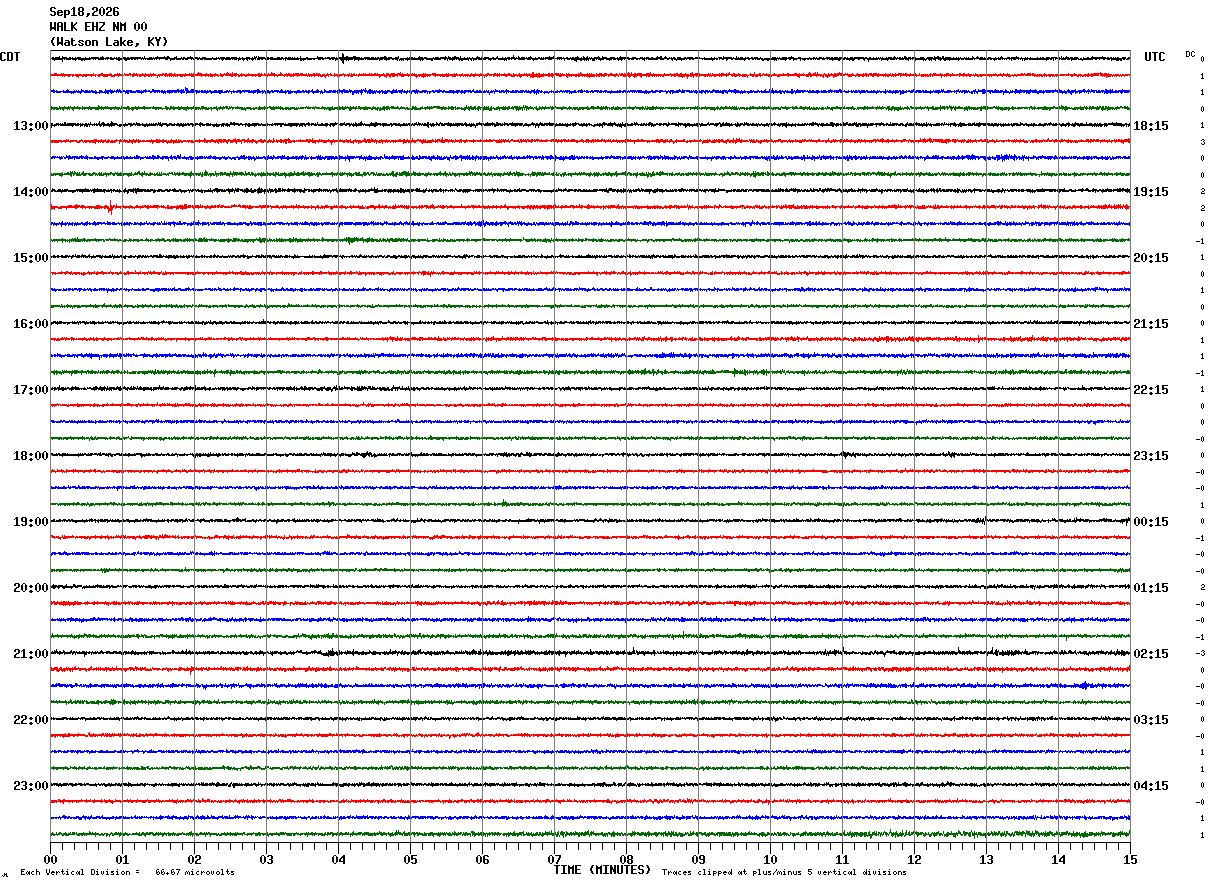Click the UTC timezone header label
Screen dimensions: 1210x886
click(x=1155, y=57)
